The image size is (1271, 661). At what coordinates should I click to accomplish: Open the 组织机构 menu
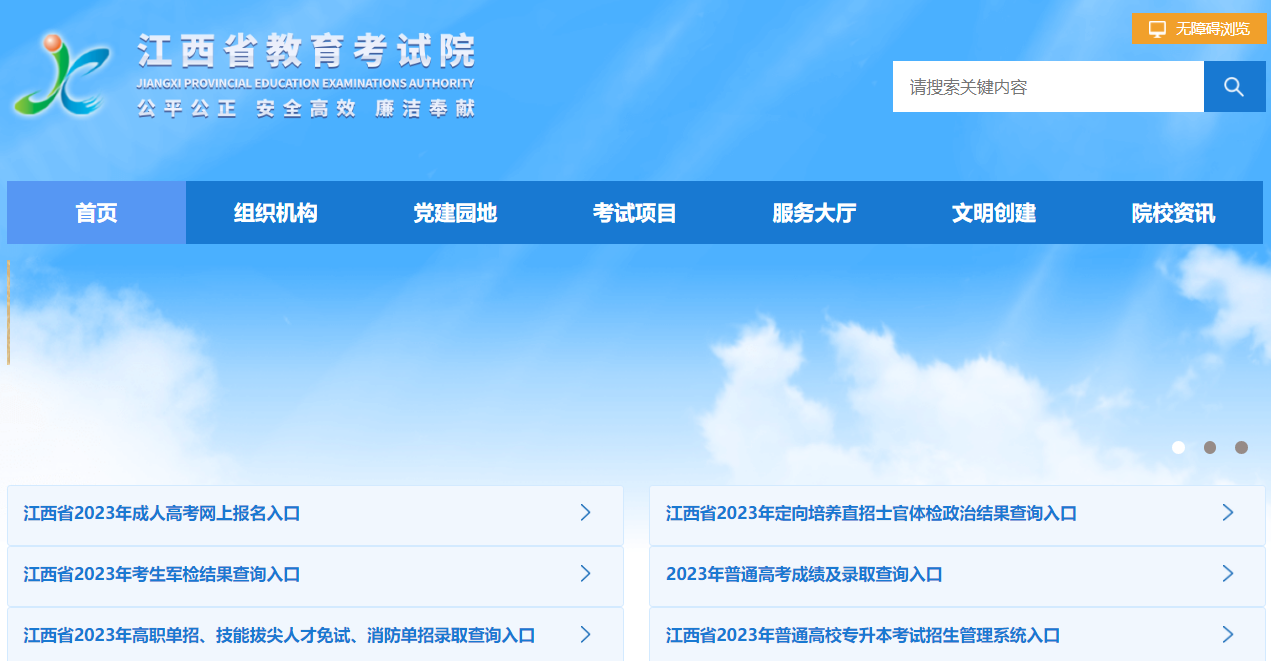(276, 213)
